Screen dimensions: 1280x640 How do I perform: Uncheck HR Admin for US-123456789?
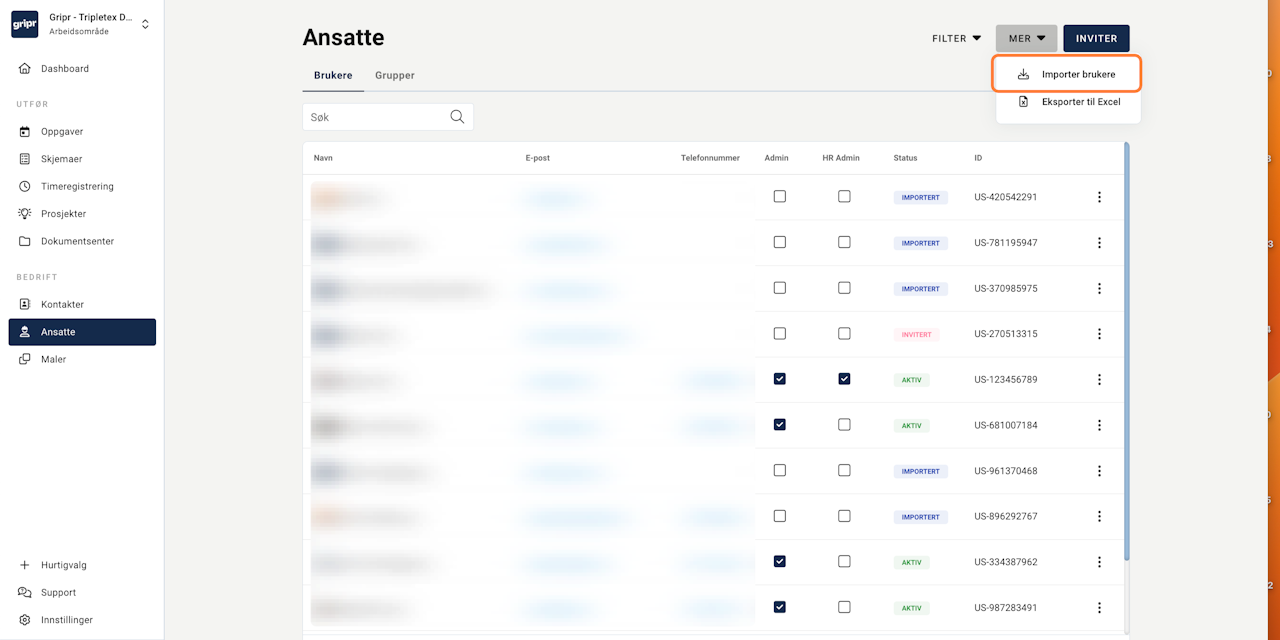click(x=844, y=379)
